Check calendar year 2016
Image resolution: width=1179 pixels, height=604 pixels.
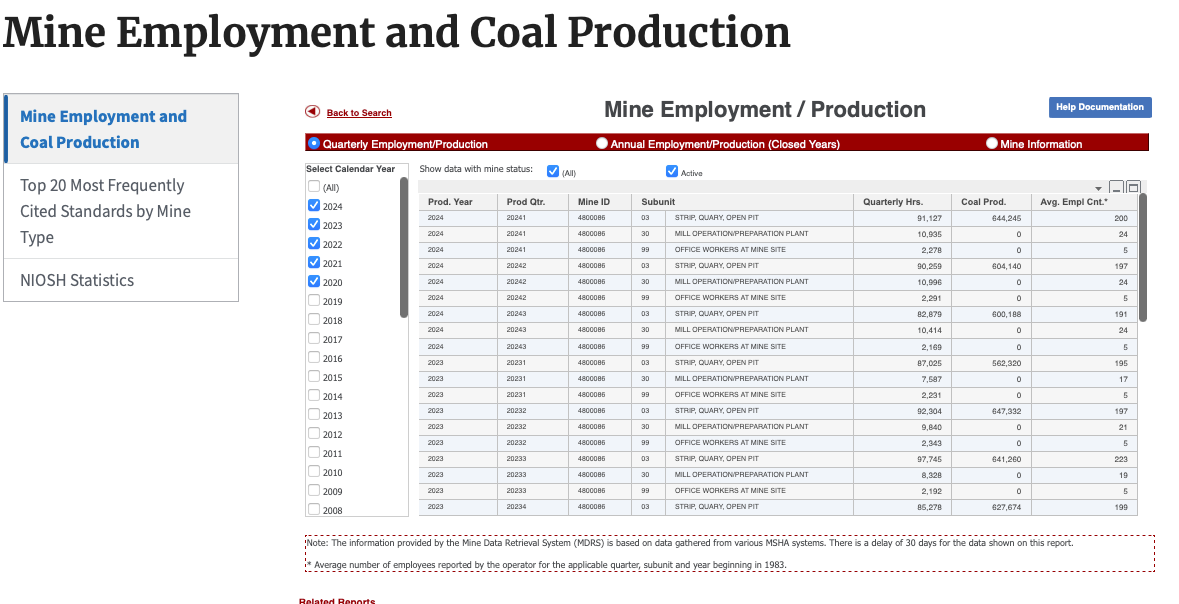point(314,357)
